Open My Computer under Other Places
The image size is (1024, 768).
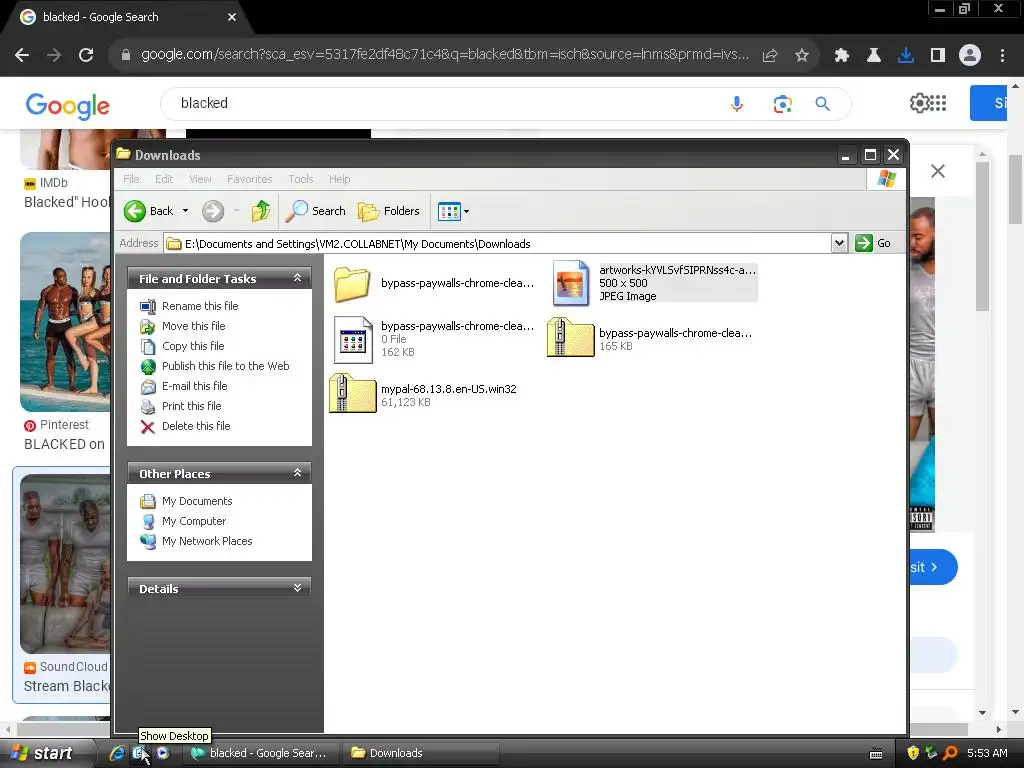click(x=193, y=521)
